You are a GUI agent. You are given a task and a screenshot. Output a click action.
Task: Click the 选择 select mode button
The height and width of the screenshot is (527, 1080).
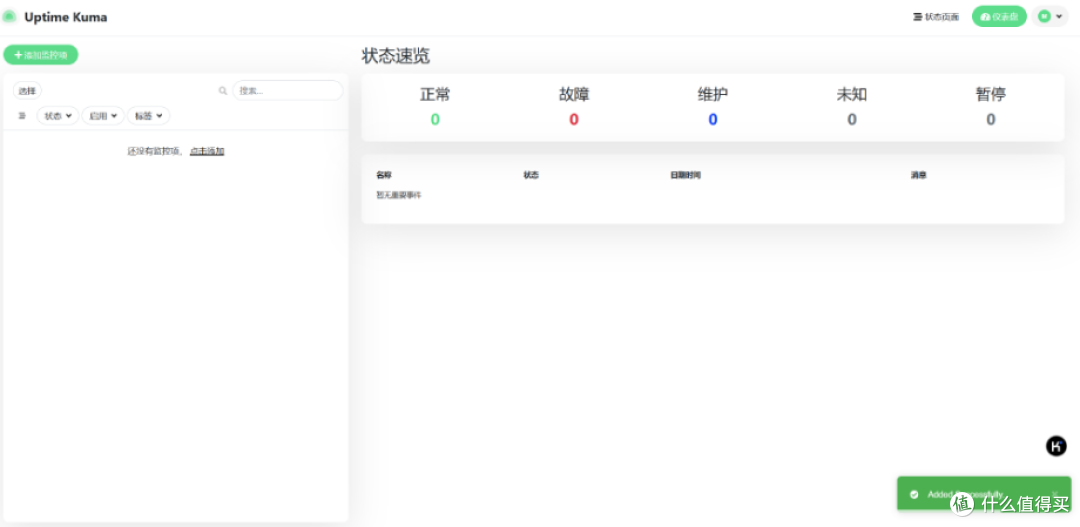(28, 90)
